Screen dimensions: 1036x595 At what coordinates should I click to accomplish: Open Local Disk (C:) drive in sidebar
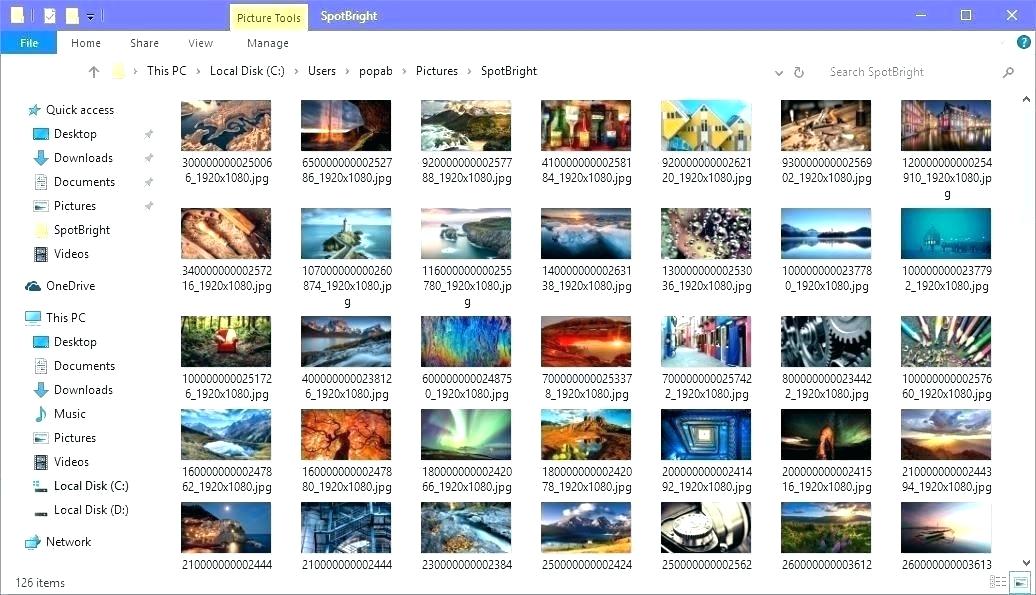point(91,486)
